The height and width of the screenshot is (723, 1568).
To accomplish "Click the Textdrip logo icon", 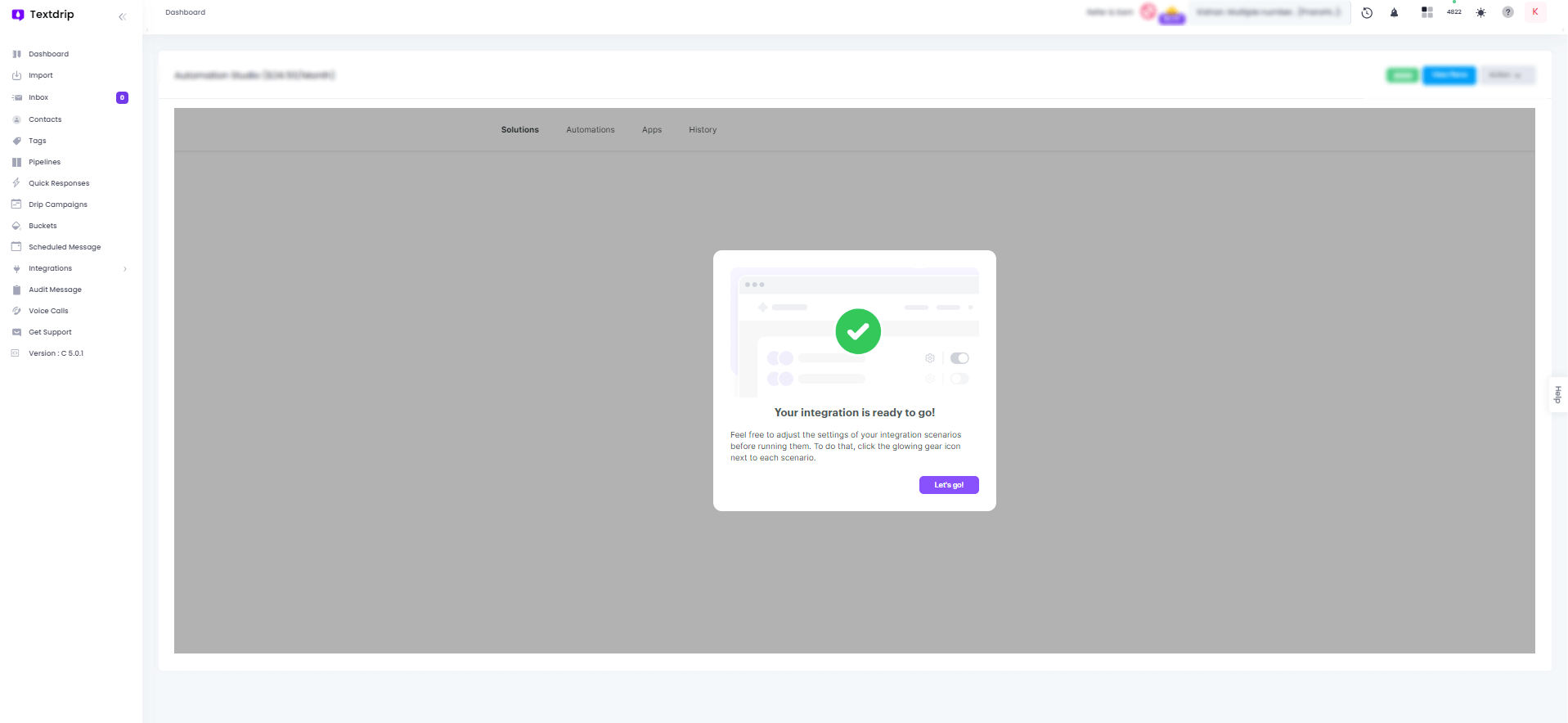I will 17,15.
